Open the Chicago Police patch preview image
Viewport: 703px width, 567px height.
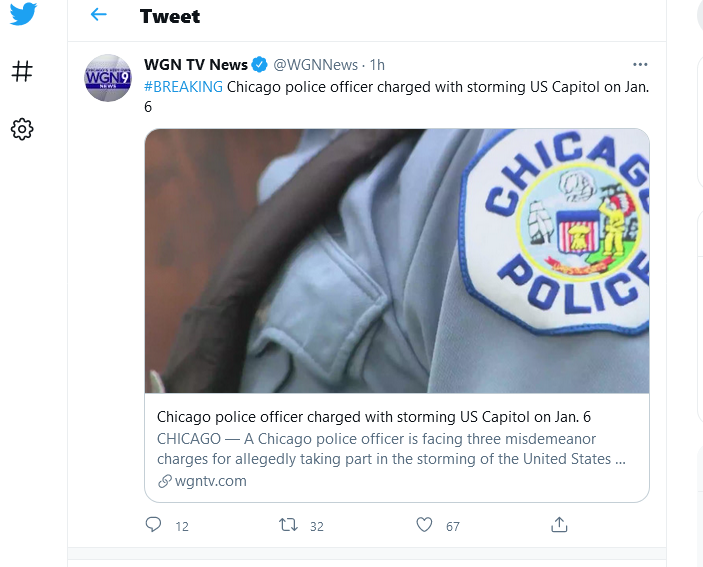[397, 261]
